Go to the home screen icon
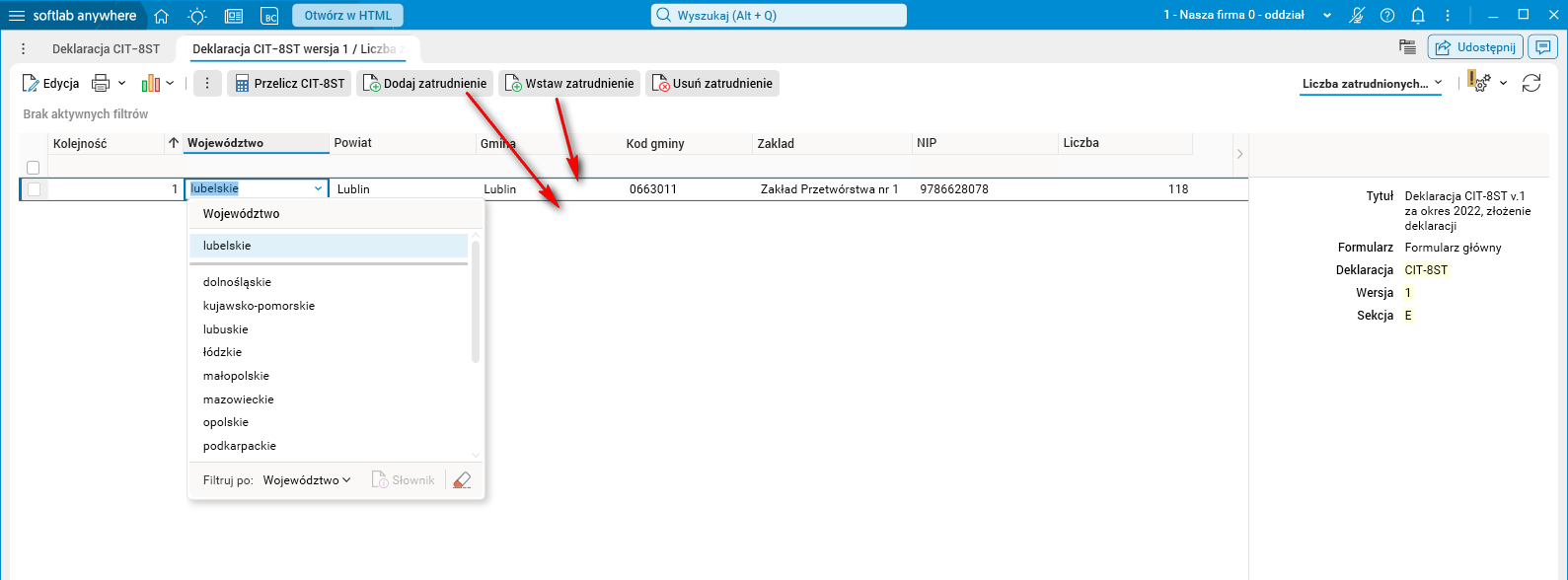1568x580 pixels. tap(162, 16)
